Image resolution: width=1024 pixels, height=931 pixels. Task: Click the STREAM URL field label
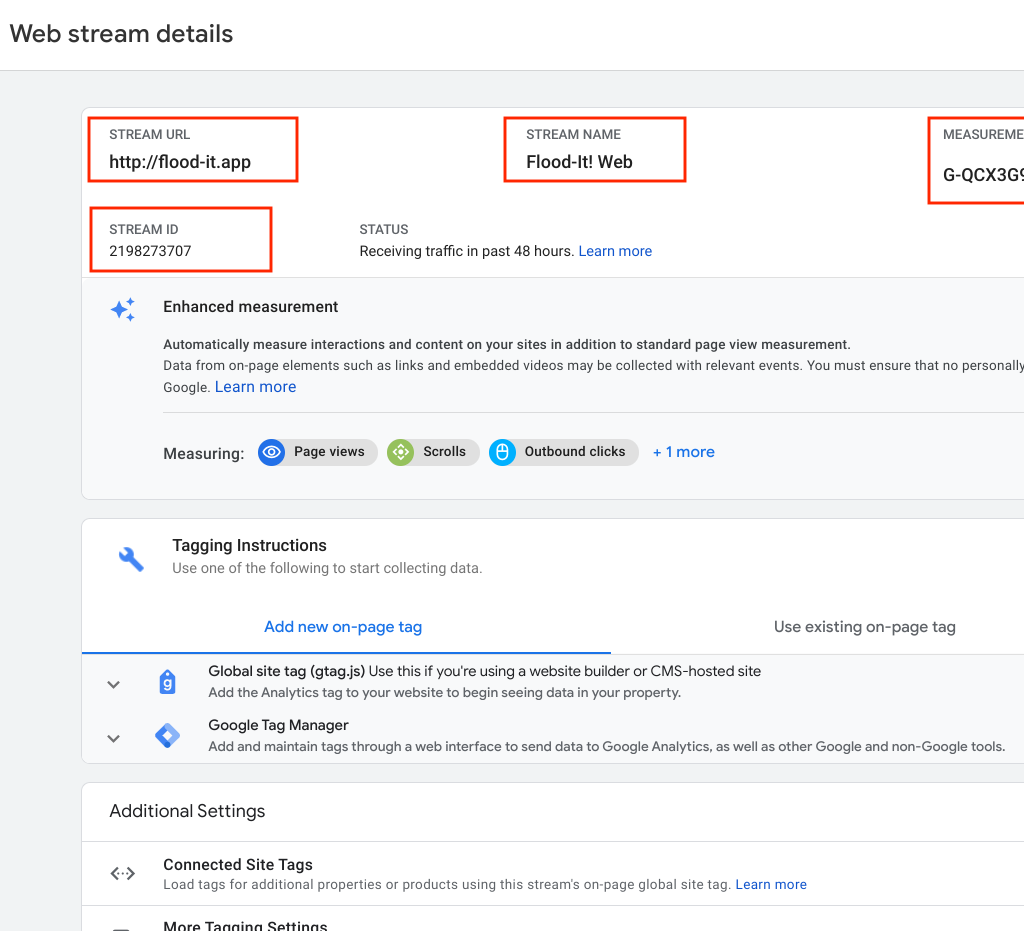(149, 134)
